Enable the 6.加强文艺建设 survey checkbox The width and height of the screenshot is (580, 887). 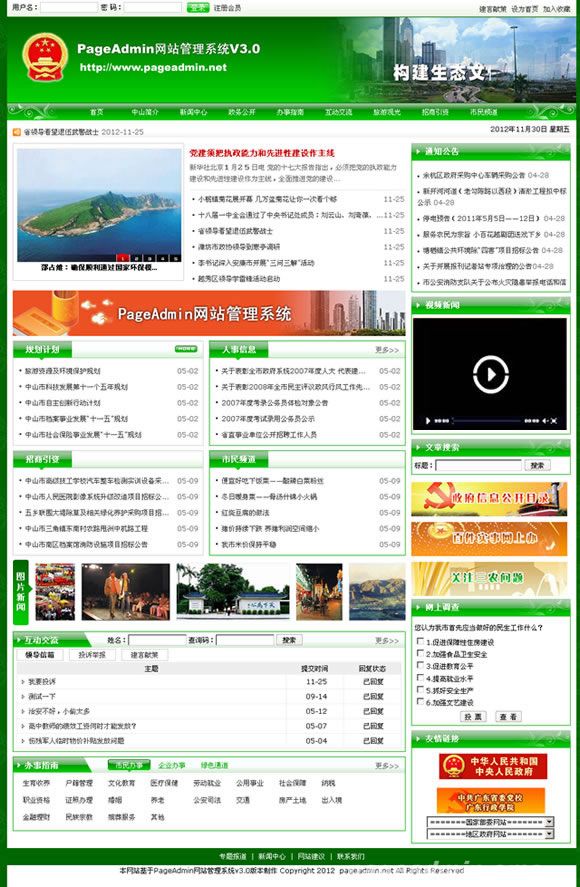coord(420,702)
